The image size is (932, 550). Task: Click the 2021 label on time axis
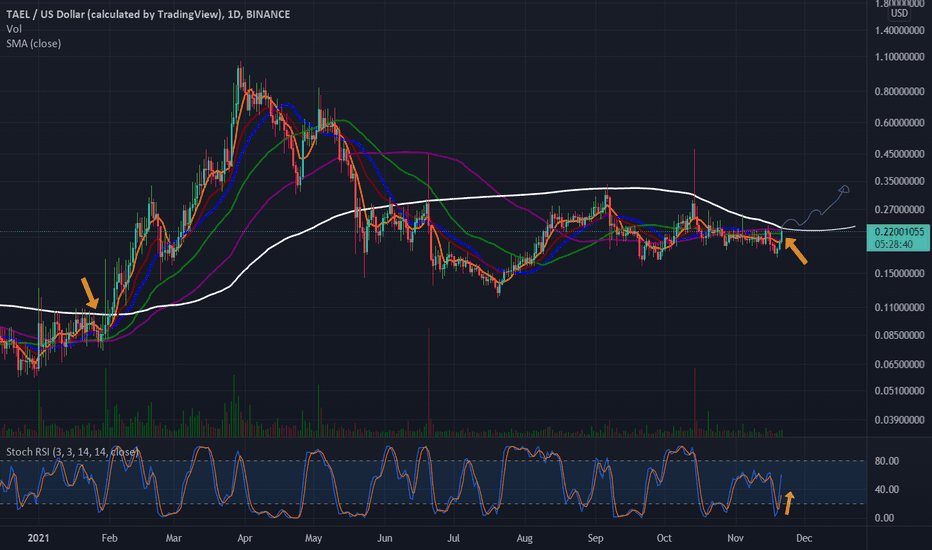[x=38, y=538]
